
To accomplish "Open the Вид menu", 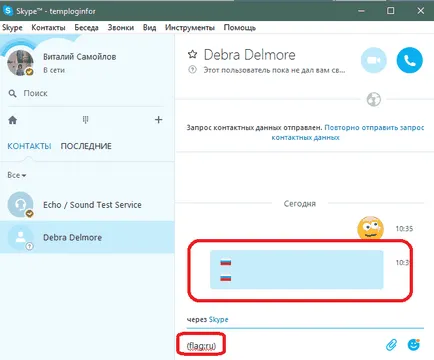I will (149, 28).
